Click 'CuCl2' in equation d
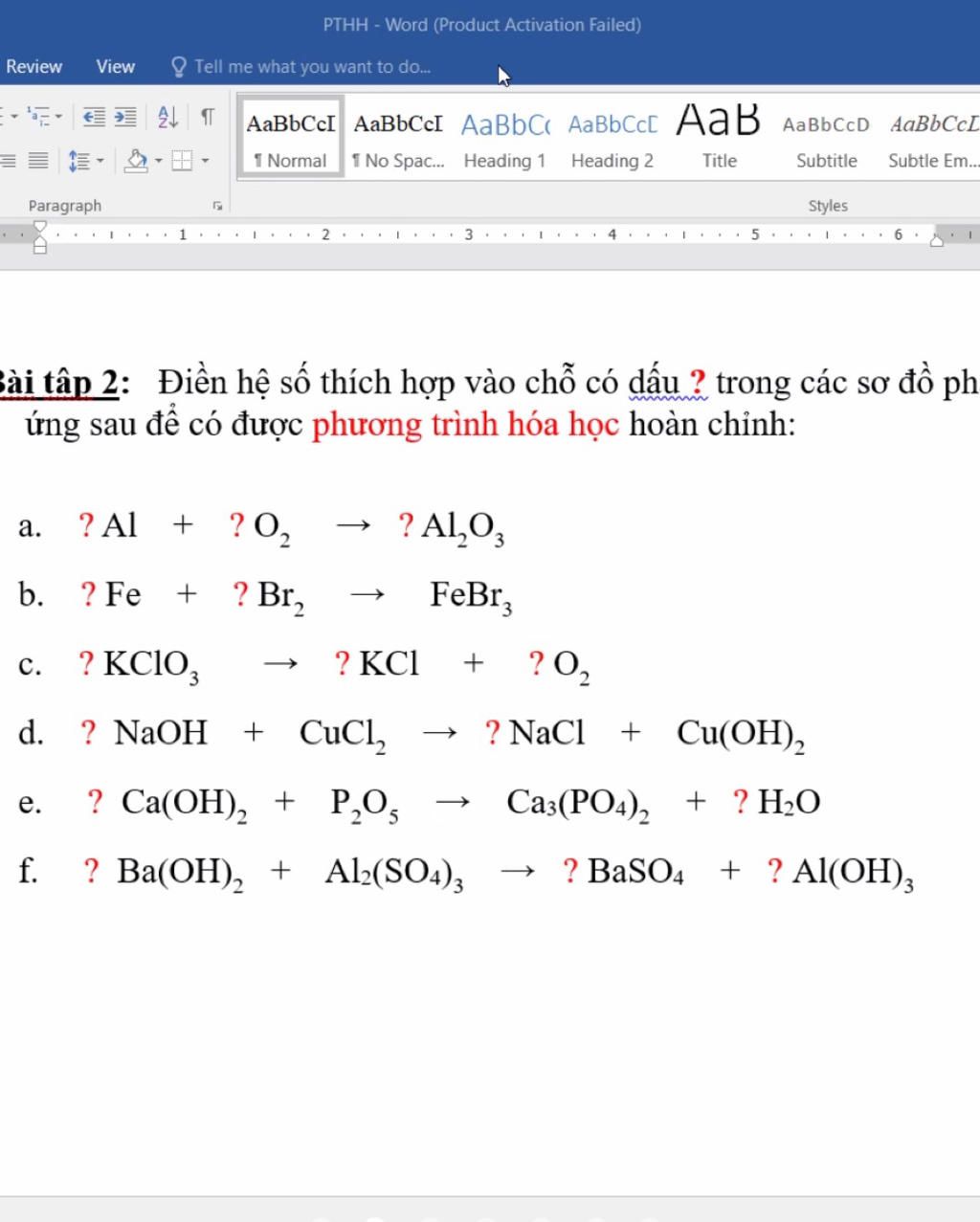The image size is (980, 1222). click(343, 735)
